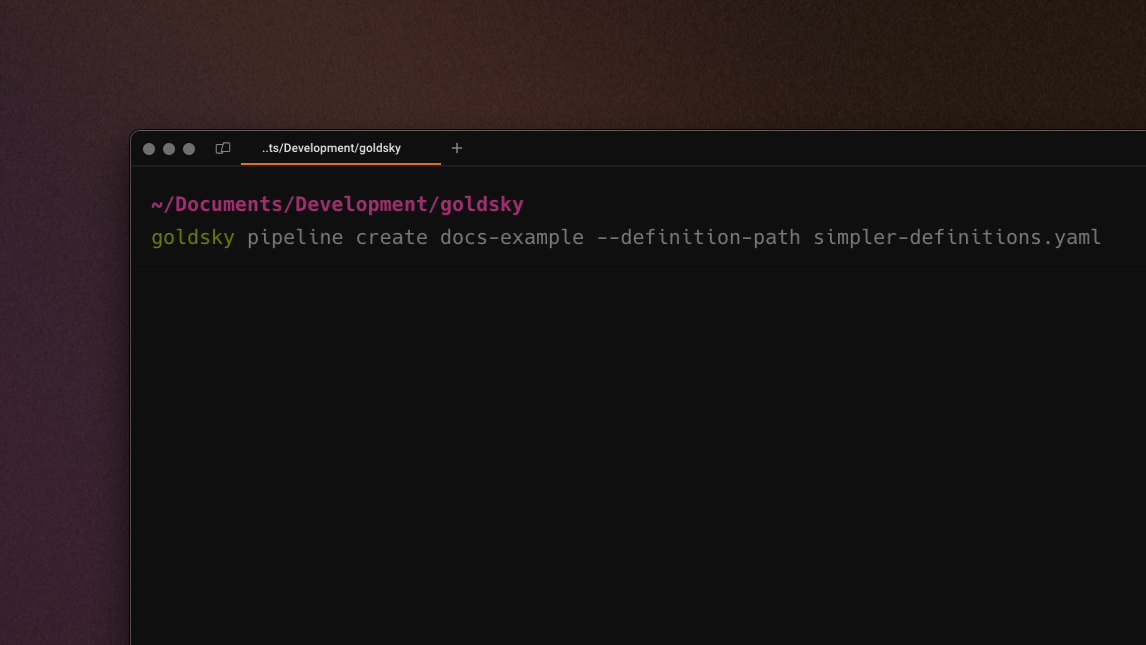This screenshot has width=1146, height=645.
Task: Open a new tab with plus button
Action: pyautogui.click(x=457, y=148)
